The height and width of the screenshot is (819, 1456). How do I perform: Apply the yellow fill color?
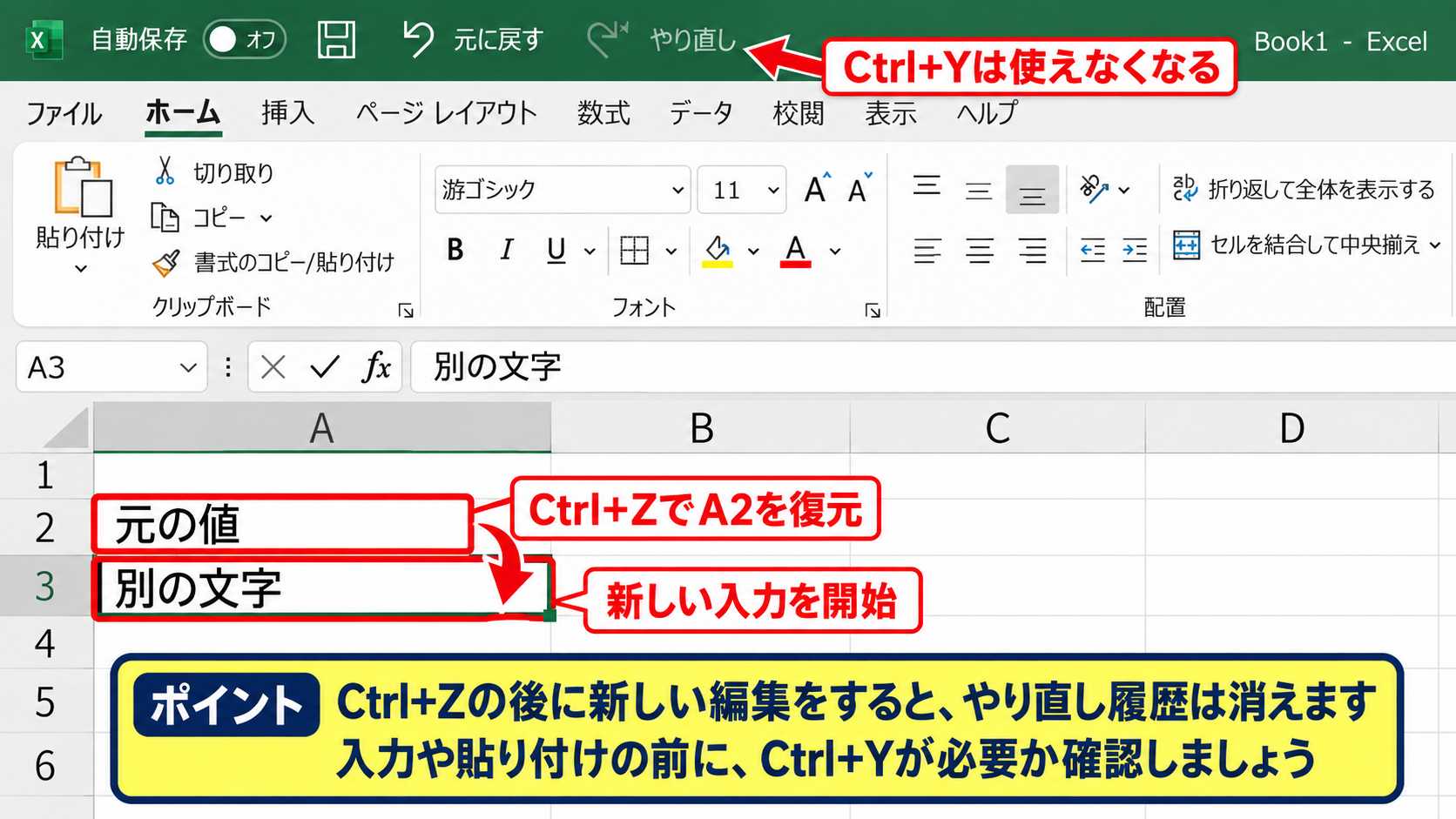tap(718, 251)
